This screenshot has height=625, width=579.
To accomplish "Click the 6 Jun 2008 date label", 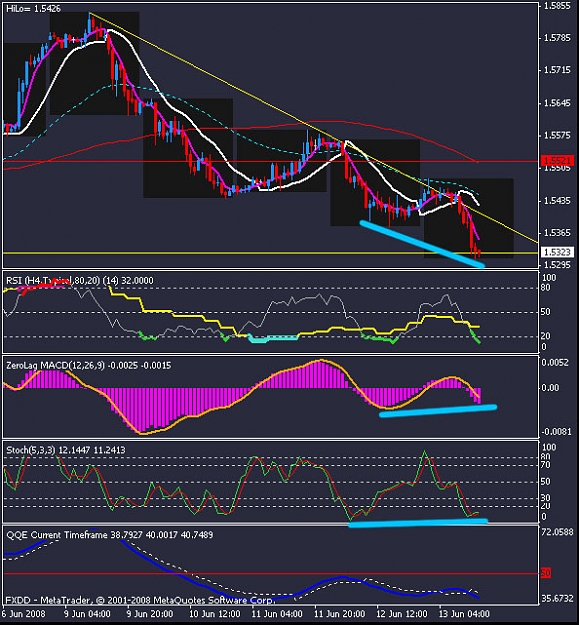I will [23, 614].
